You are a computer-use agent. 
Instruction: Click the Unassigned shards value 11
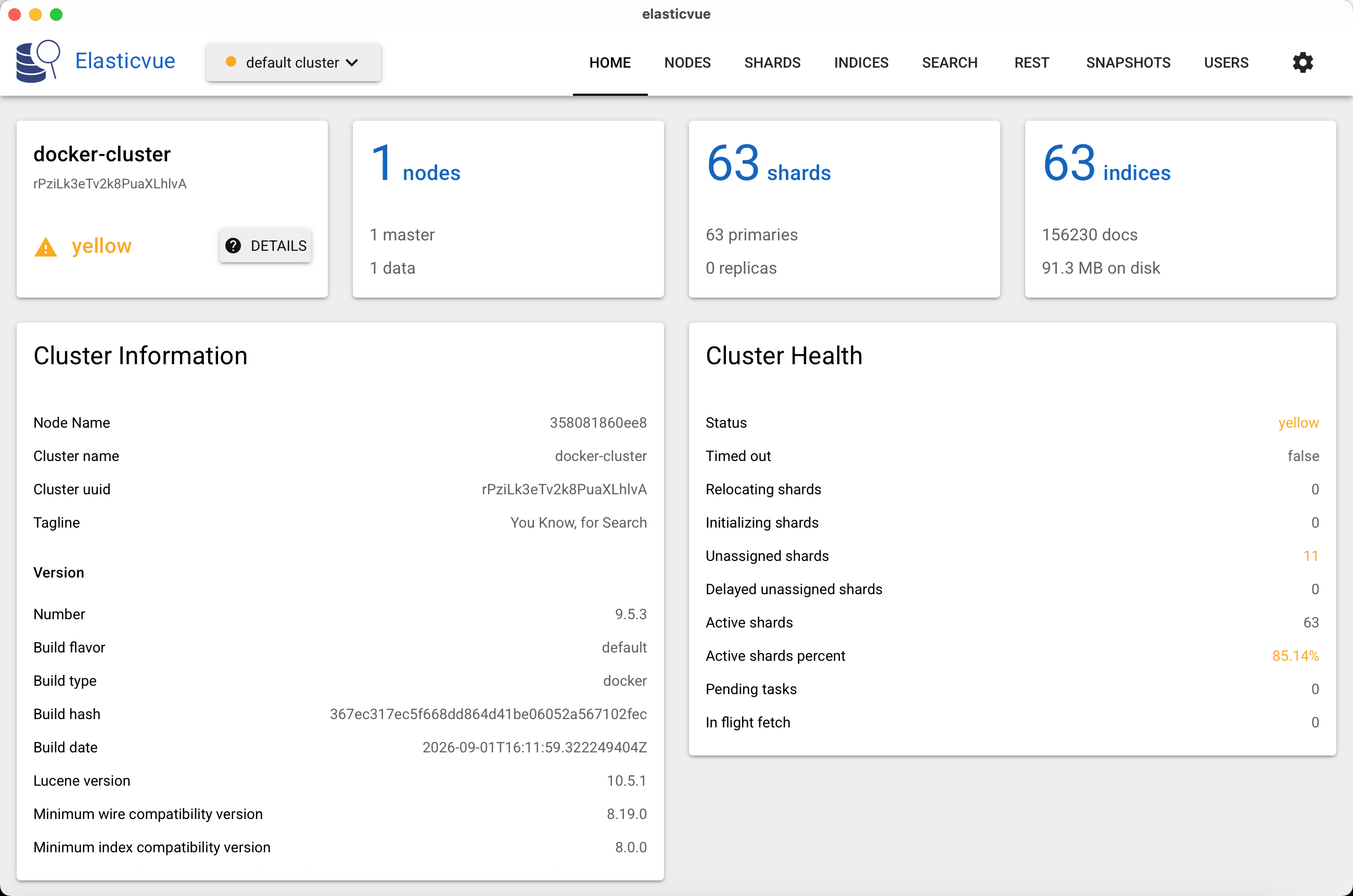(x=1311, y=556)
